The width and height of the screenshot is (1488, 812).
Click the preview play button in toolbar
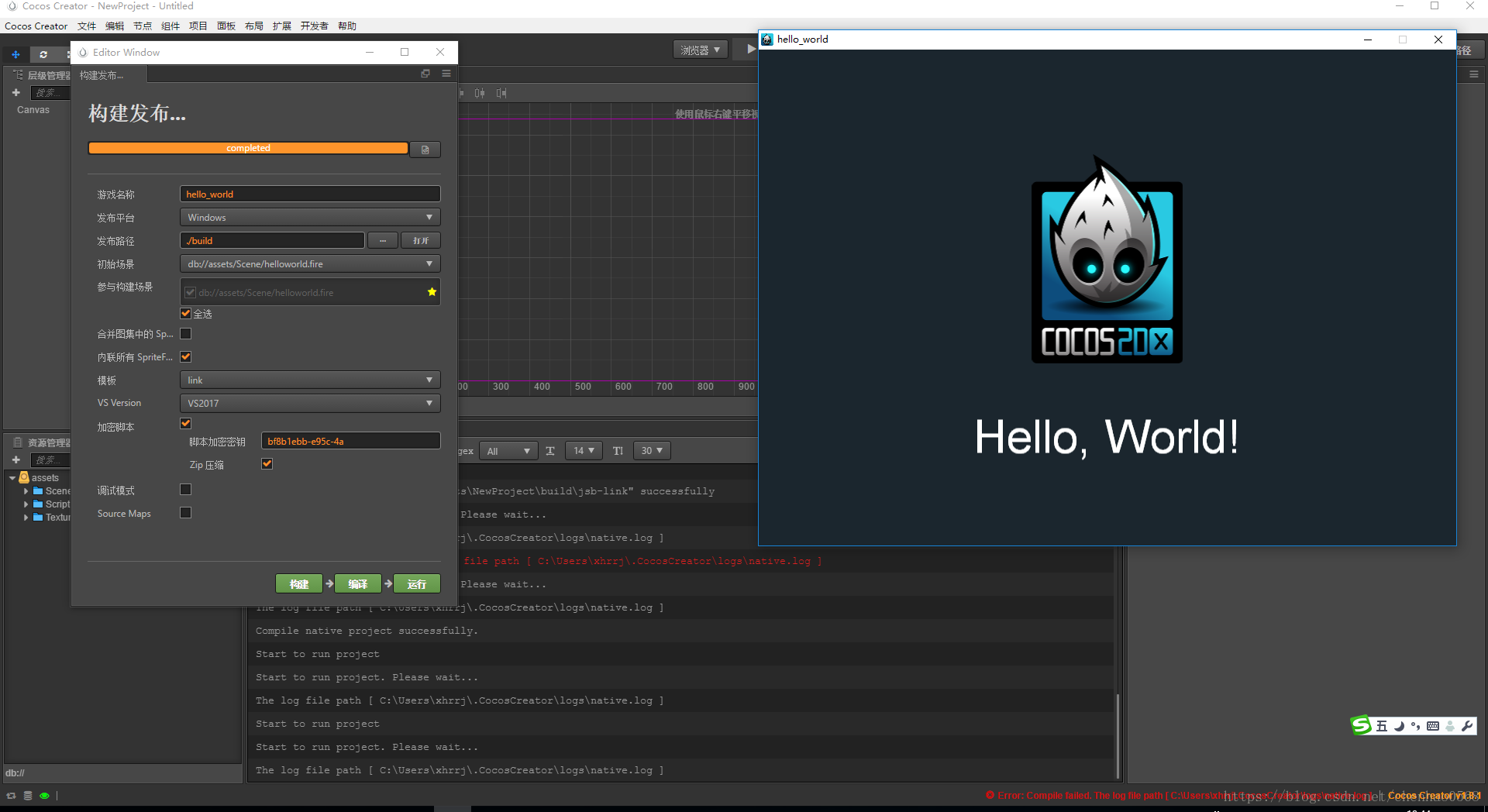pos(750,49)
